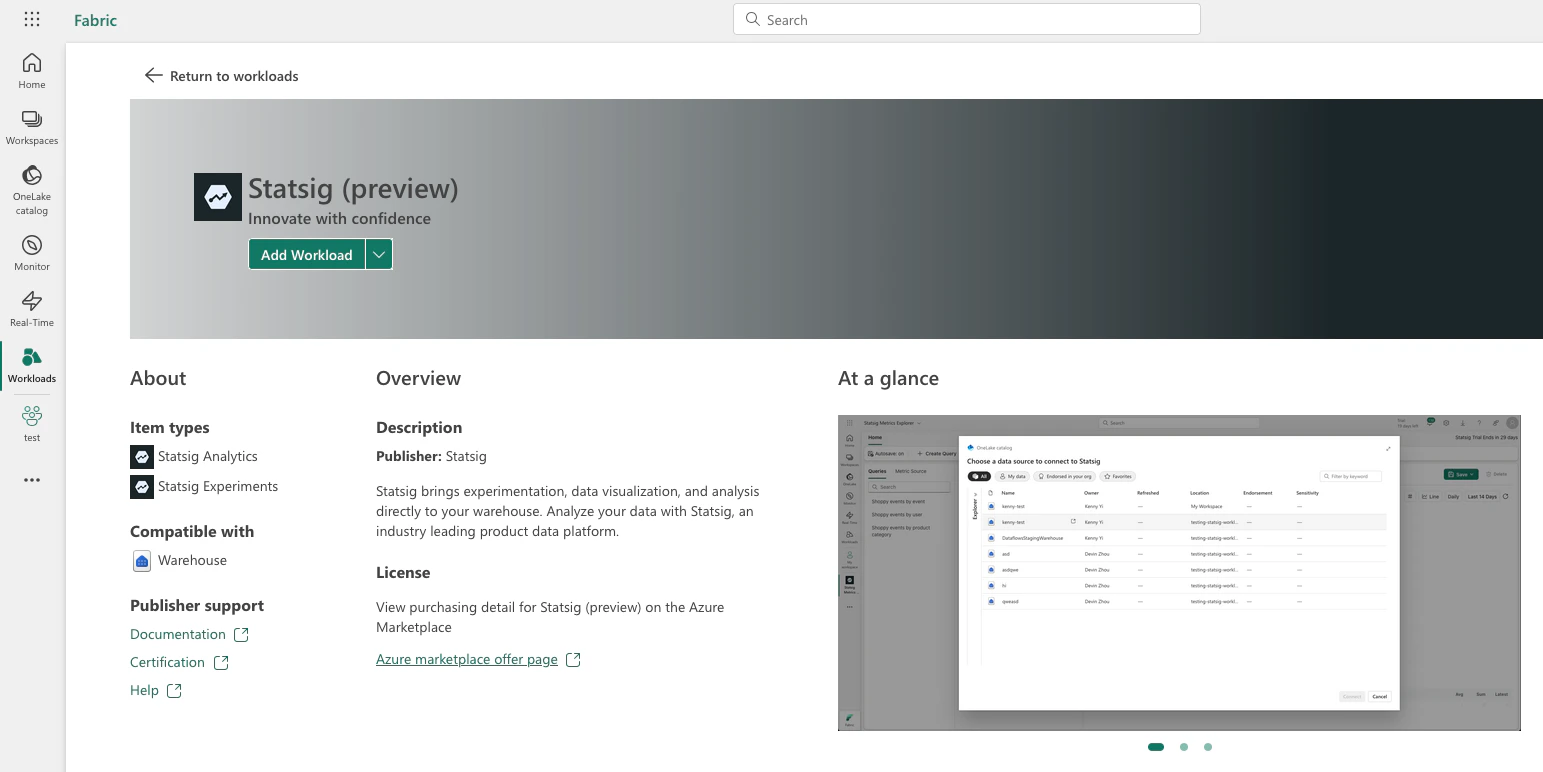Click the Warehouse compatibility icon

(141, 560)
